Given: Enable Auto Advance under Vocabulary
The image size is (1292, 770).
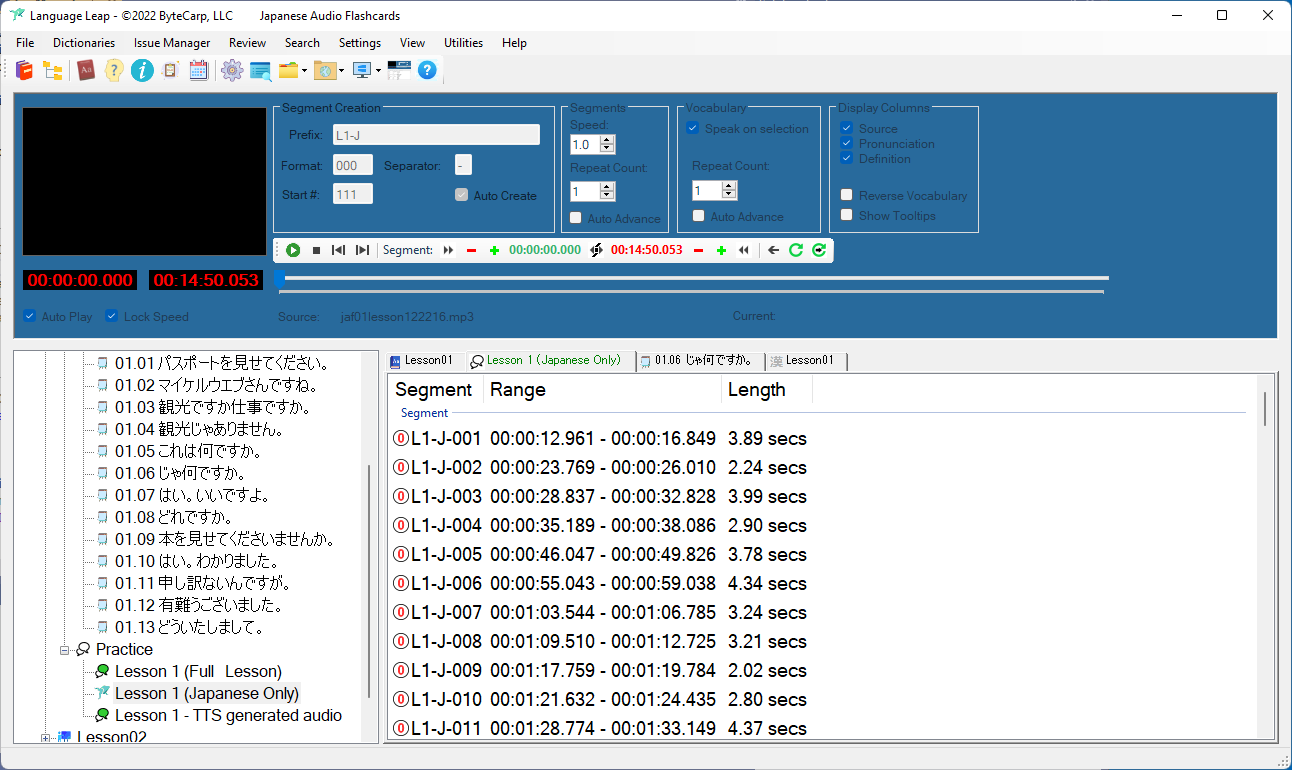Looking at the screenshot, I should point(698,216).
